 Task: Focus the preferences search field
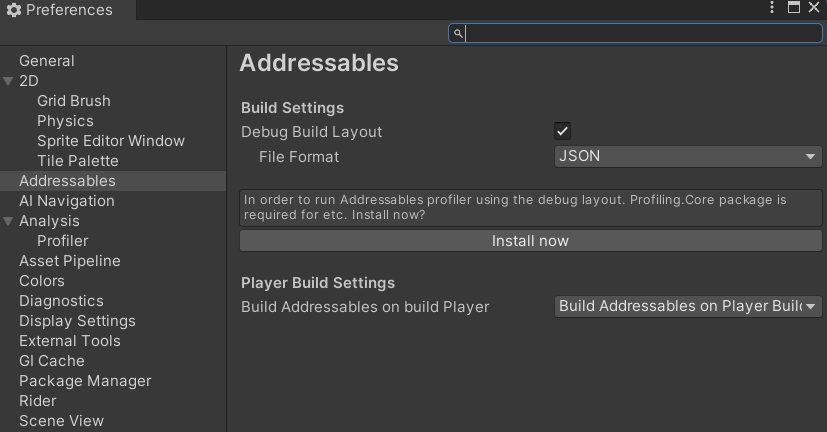(635, 34)
